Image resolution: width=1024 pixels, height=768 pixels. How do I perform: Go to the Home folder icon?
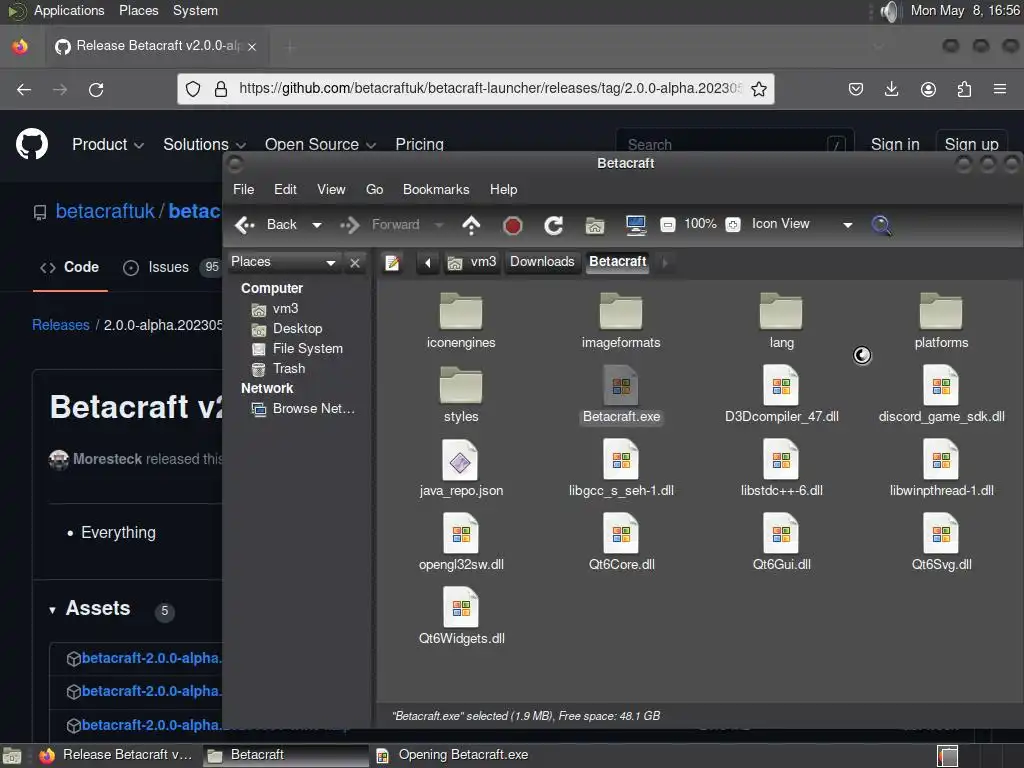tap(594, 225)
